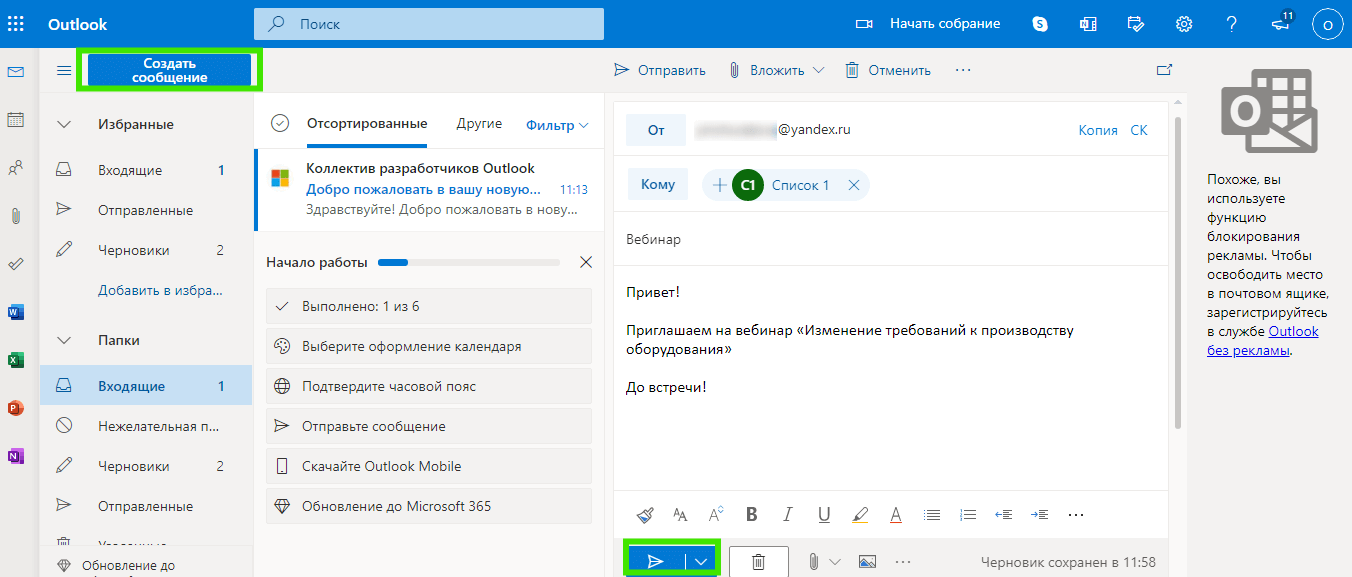Expand send options arrow next to send
The width and height of the screenshot is (1352, 577).
701,562
